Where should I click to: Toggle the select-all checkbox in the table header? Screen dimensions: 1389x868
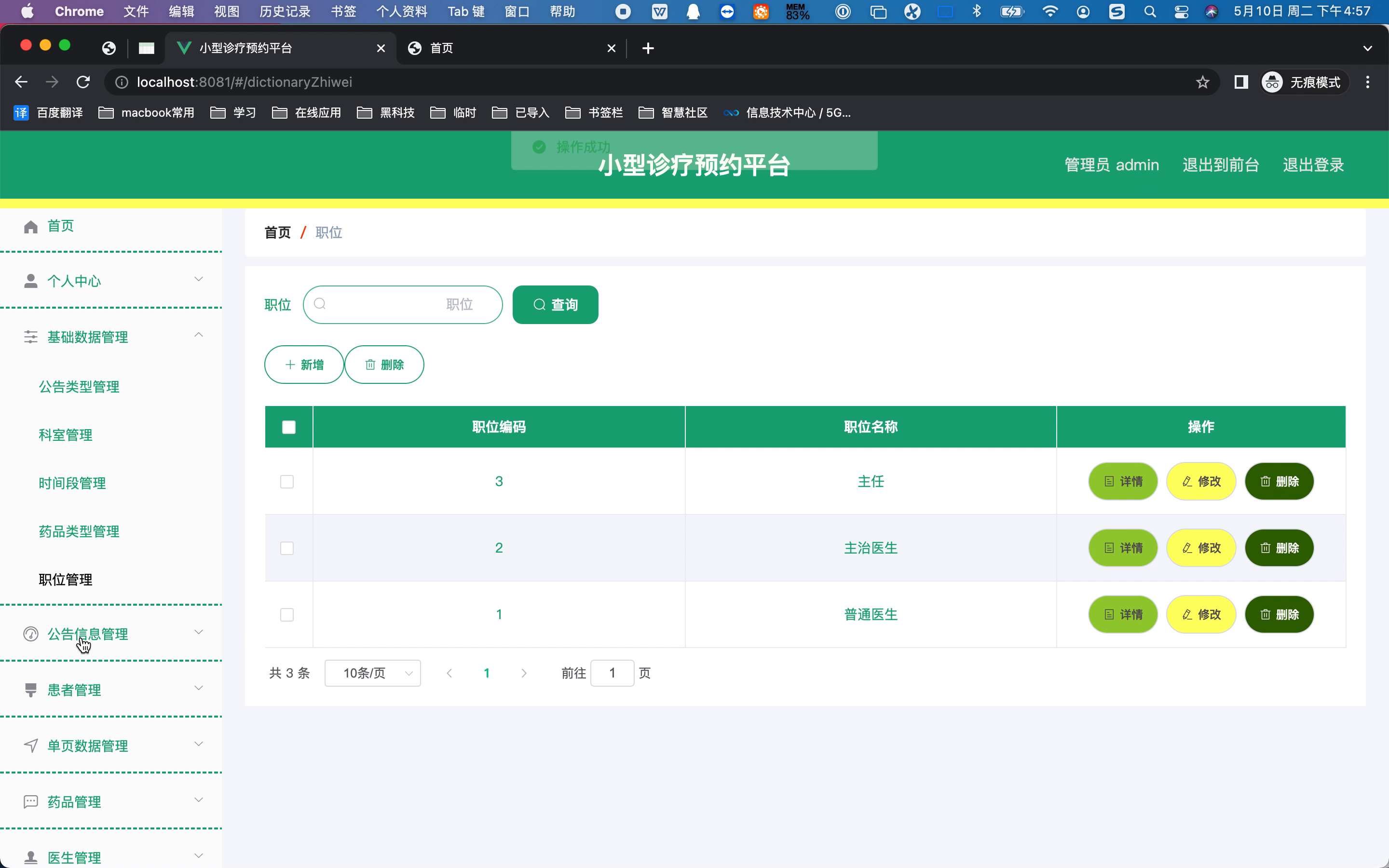pyautogui.click(x=289, y=427)
